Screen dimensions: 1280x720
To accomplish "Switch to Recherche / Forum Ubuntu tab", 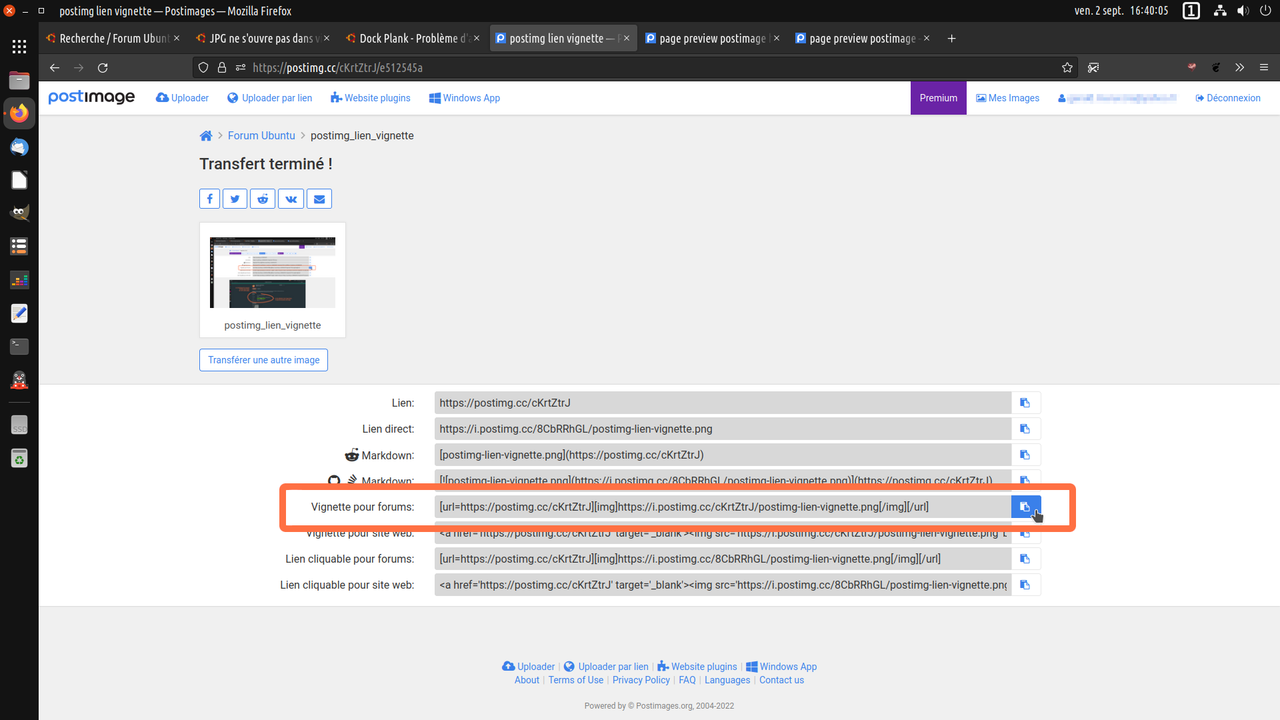I will (113, 39).
